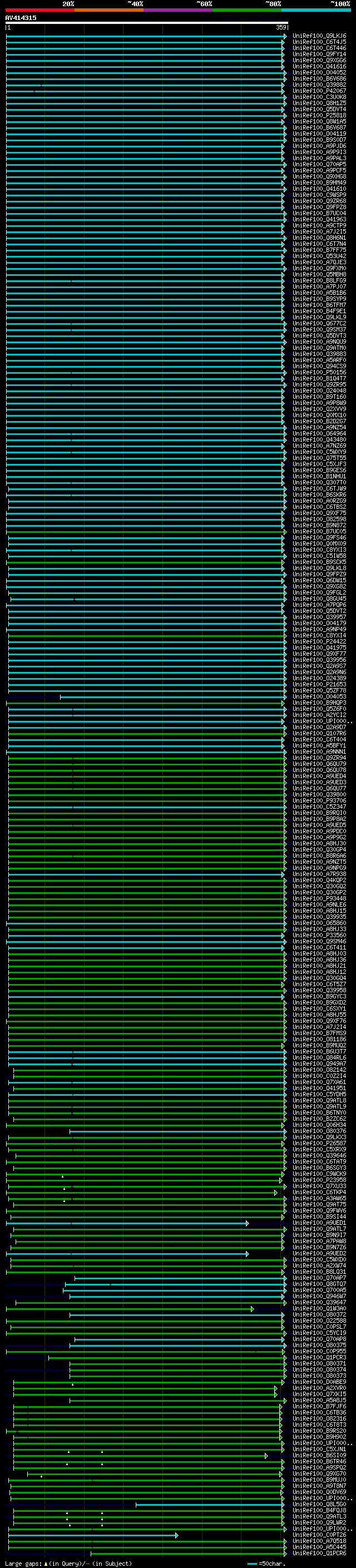Click the green ~80% identity legend segment
The width and height of the screenshot is (356, 1568).
(x=247, y=10)
